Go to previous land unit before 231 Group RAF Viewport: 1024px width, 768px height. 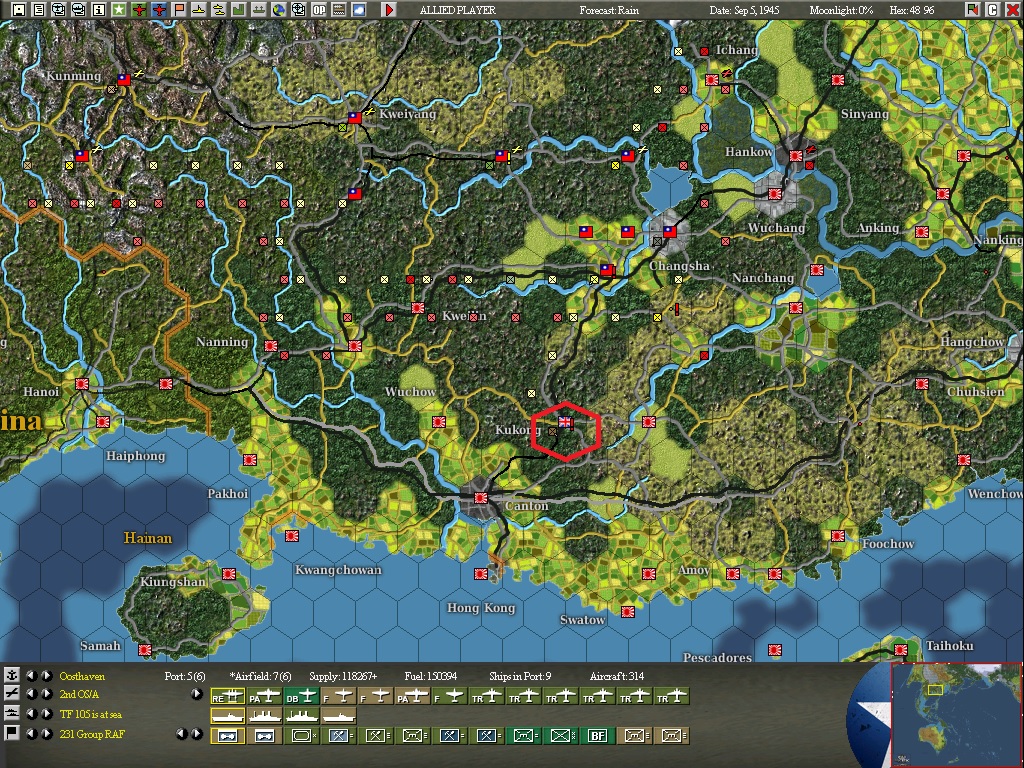pos(31,733)
